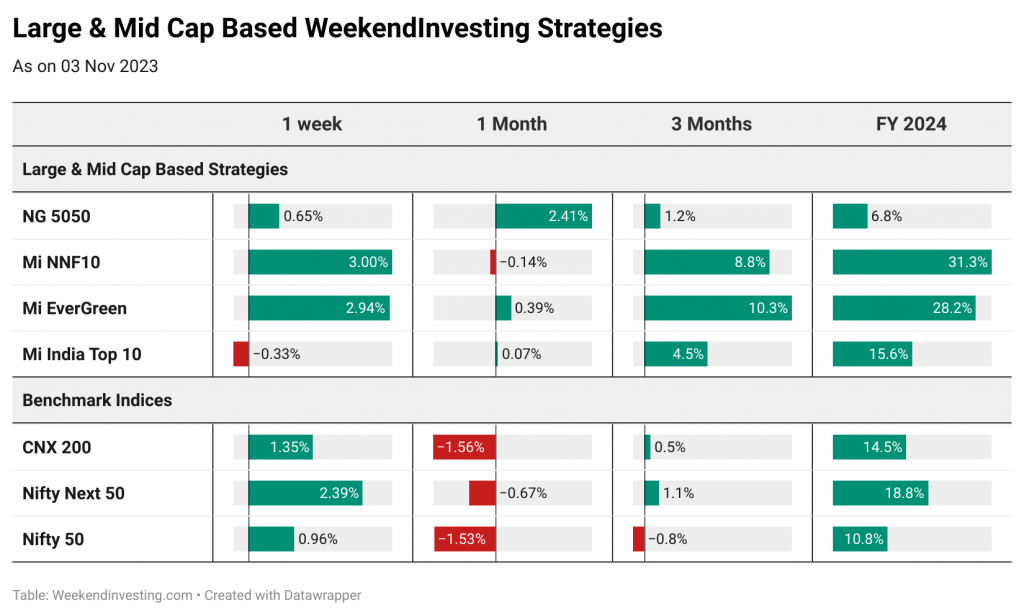Click the red -1.53% Nifty 50 bar
This screenshot has height=616, width=1024.
pyautogui.click(x=465, y=539)
